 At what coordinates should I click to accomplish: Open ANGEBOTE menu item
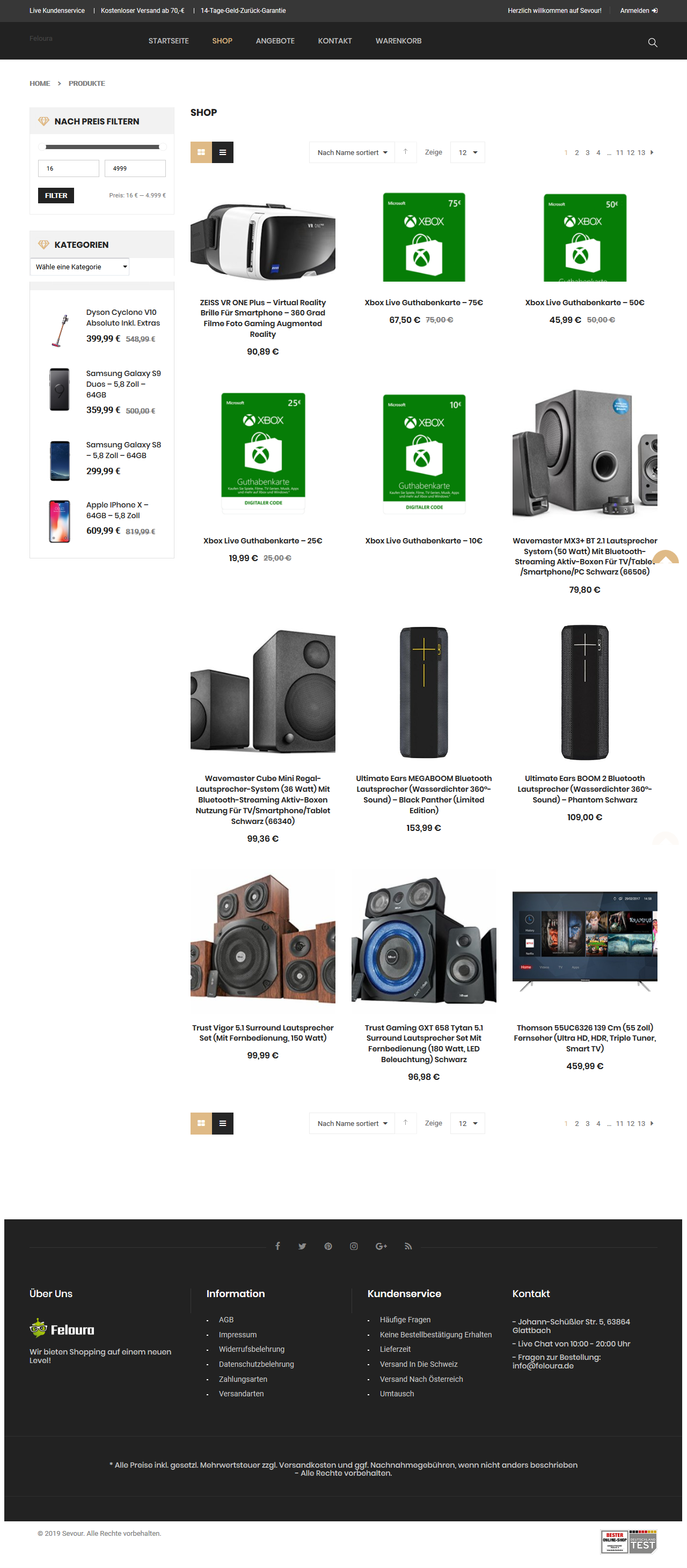[275, 41]
